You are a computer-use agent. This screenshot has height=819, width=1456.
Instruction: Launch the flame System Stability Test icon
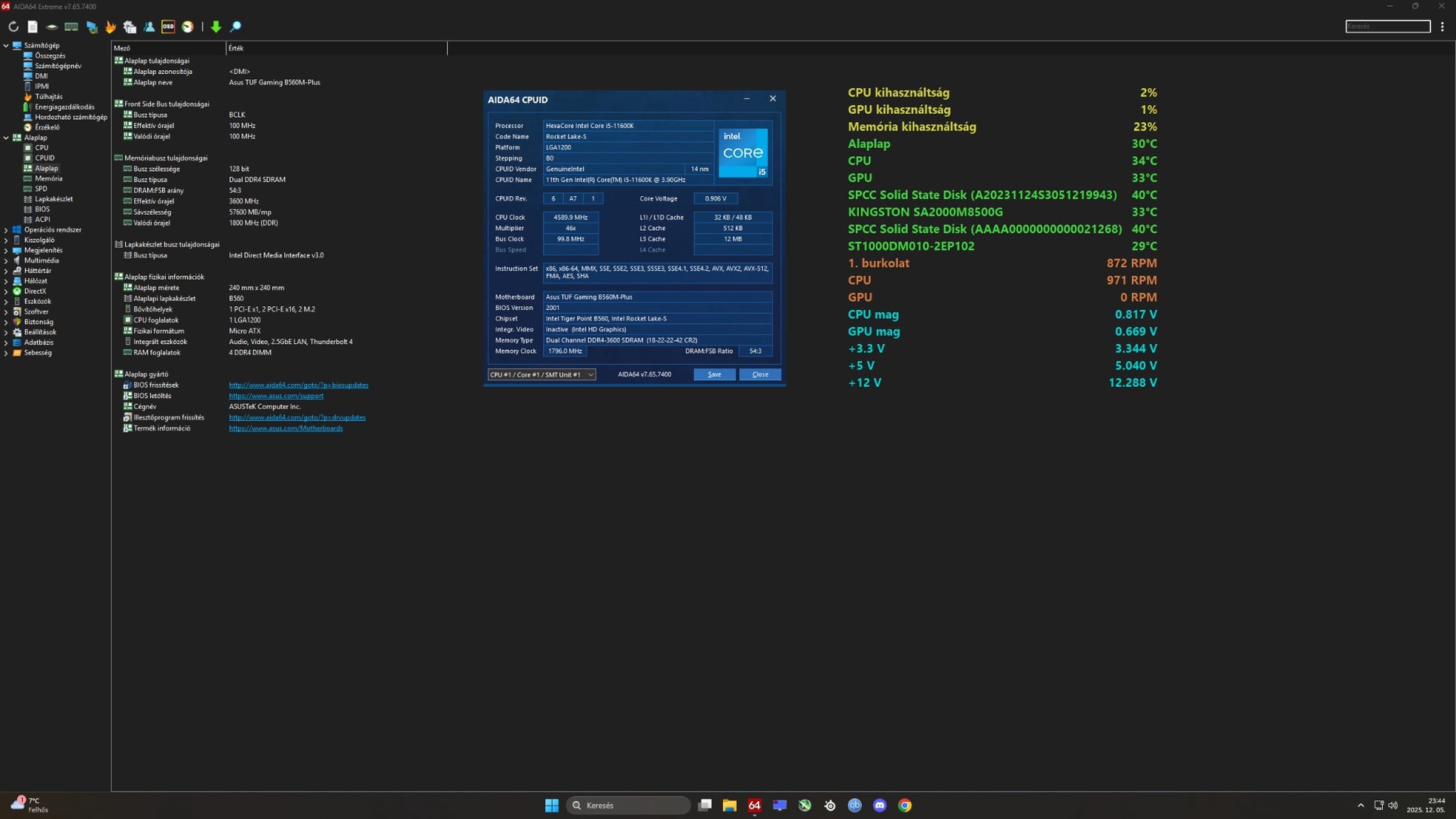tap(111, 26)
